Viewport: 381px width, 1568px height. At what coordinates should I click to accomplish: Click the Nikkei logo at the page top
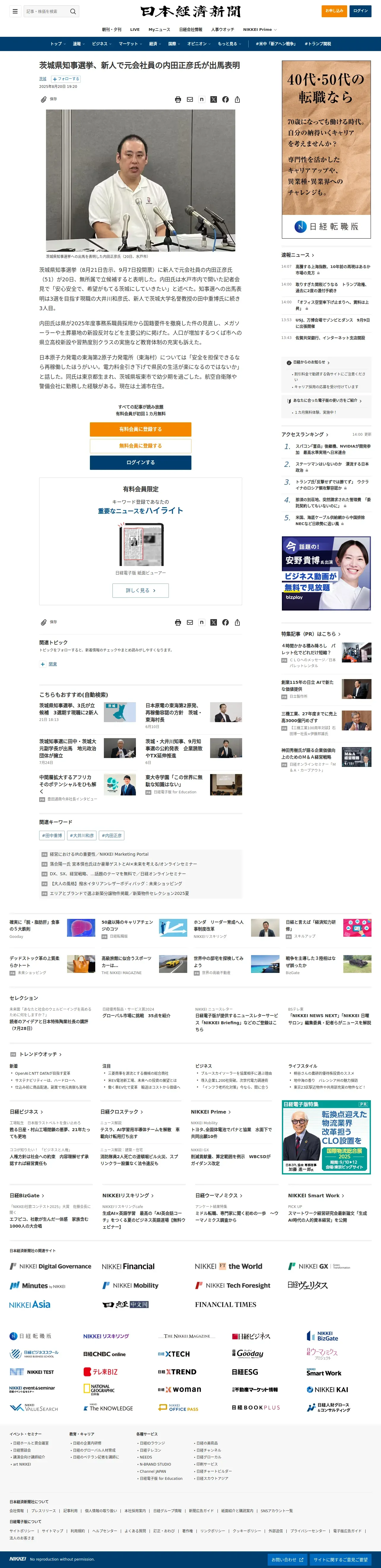[190, 12]
